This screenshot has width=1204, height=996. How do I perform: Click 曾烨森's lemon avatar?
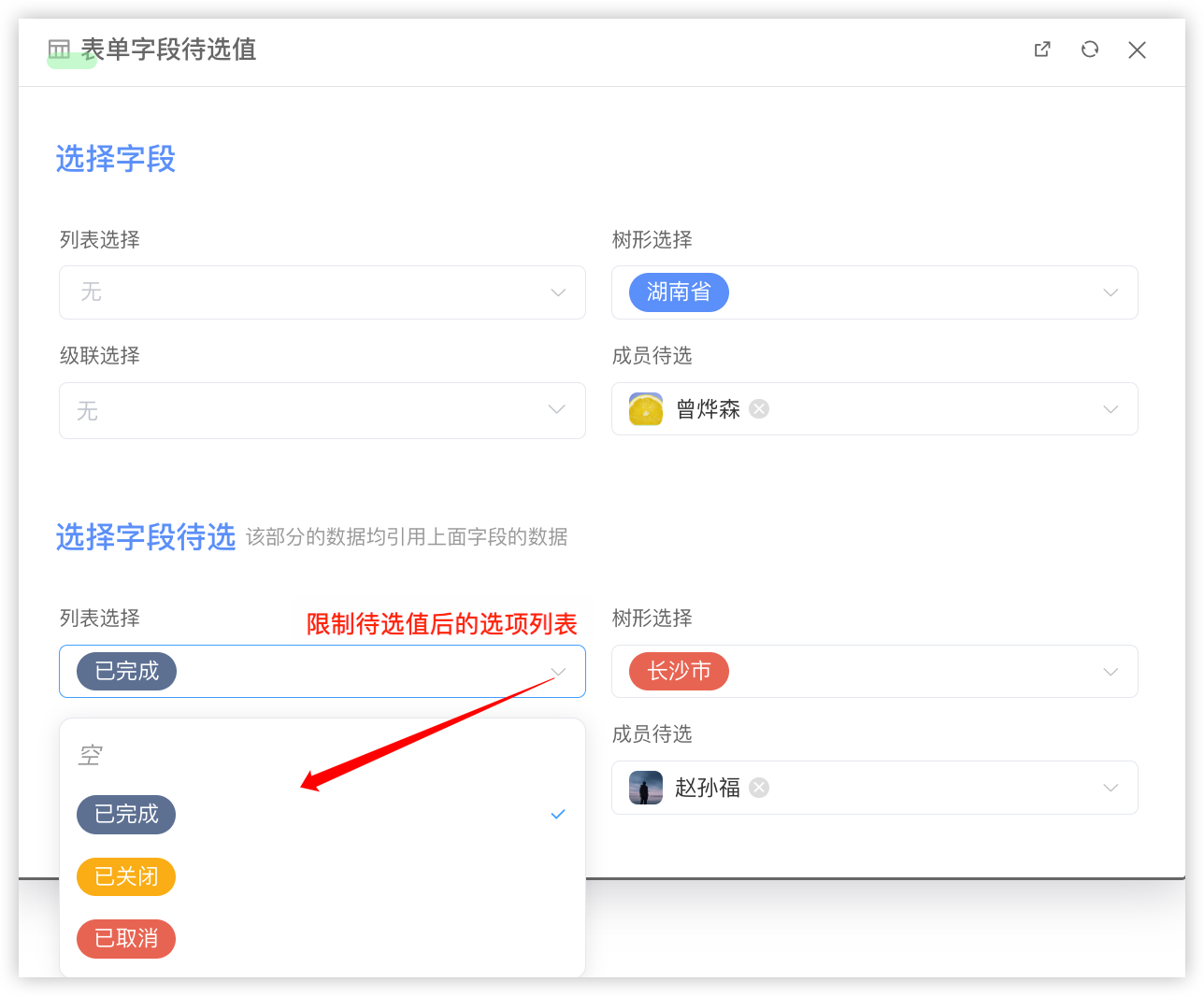point(646,409)
